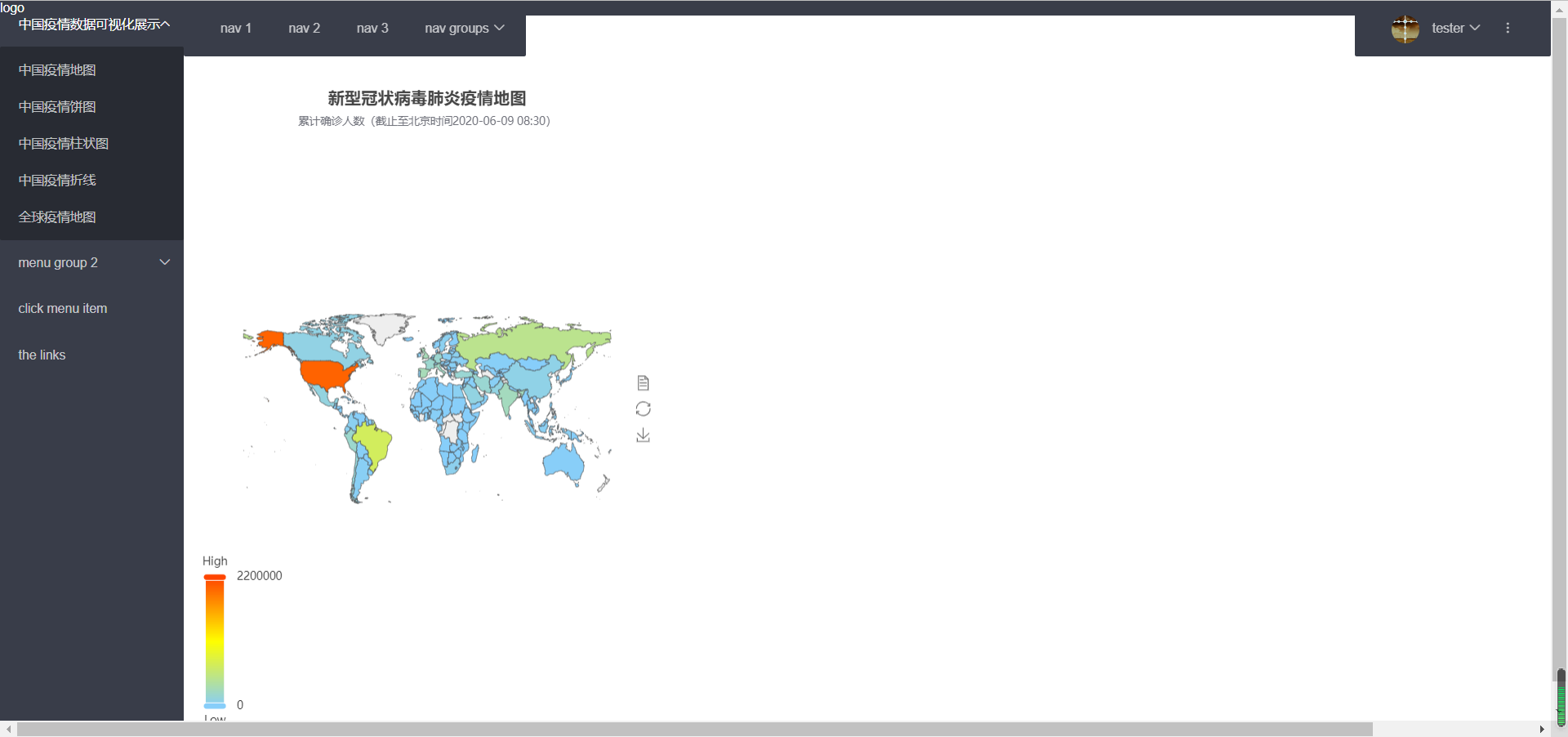
Task: Select 中国疫情地图 in sidebar
Action: tap(91, 70)
